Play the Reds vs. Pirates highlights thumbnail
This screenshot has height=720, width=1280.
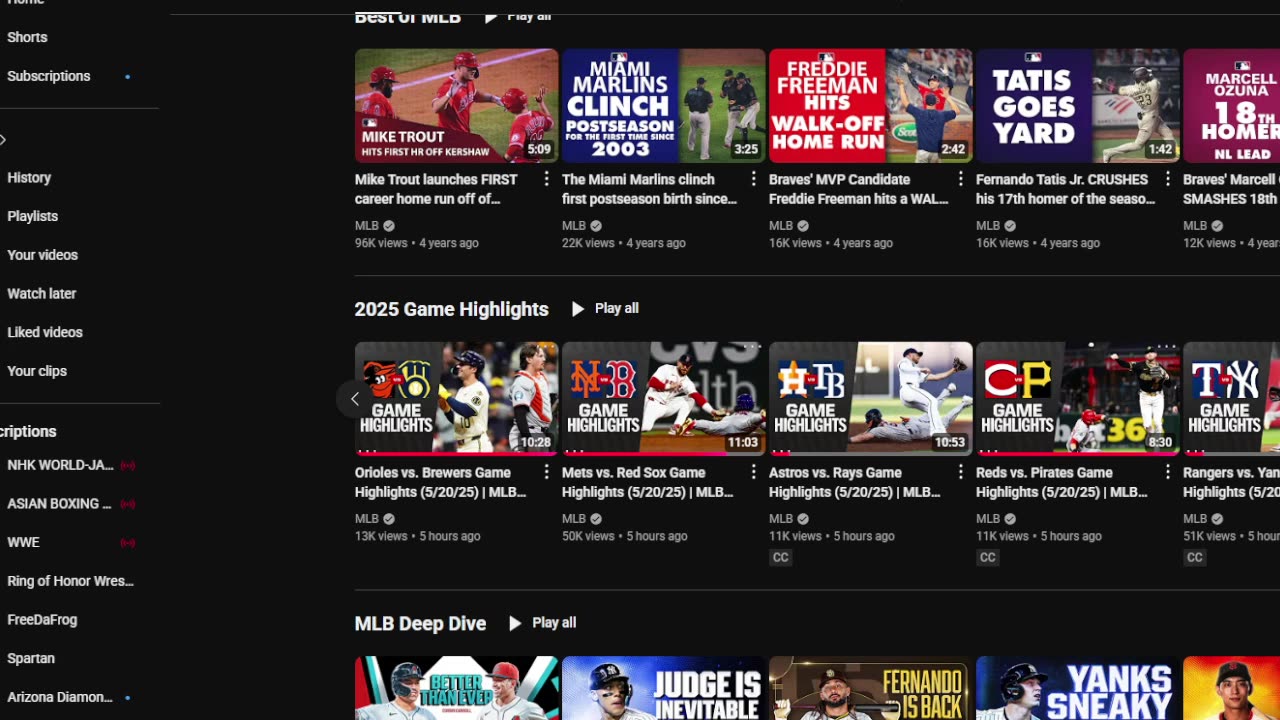pos(1077,398)
